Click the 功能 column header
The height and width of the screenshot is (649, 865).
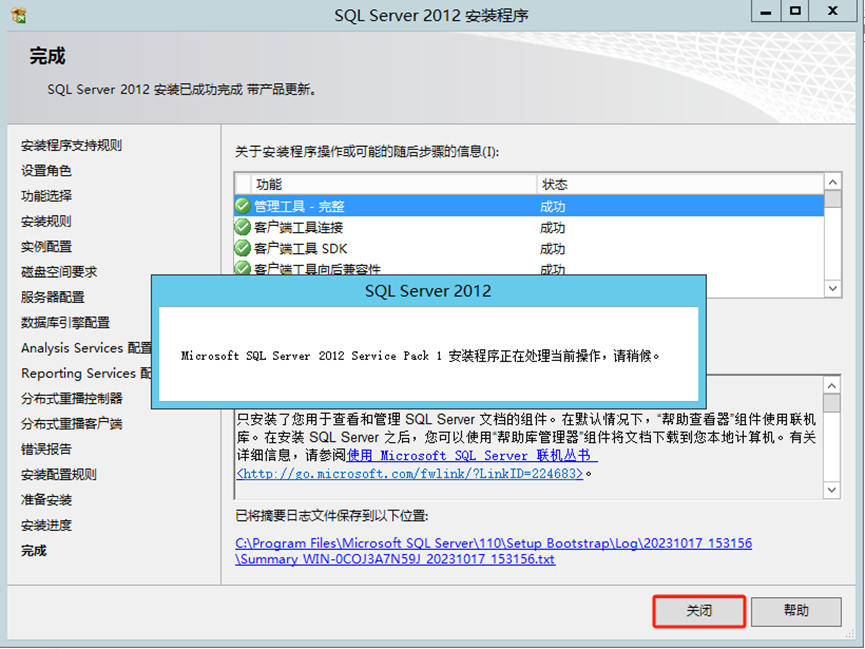(x=394, y=184)
